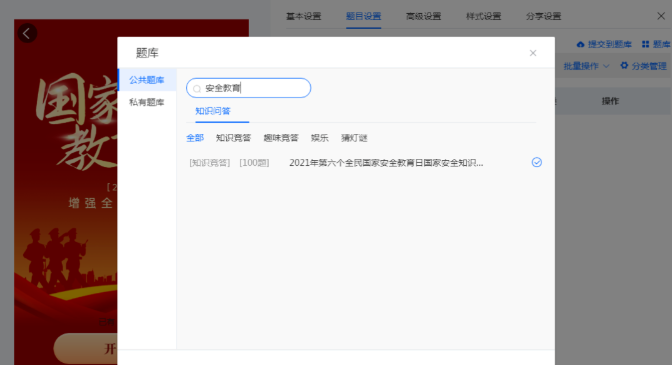Open 分类管理 gear settings

[643, 66]
